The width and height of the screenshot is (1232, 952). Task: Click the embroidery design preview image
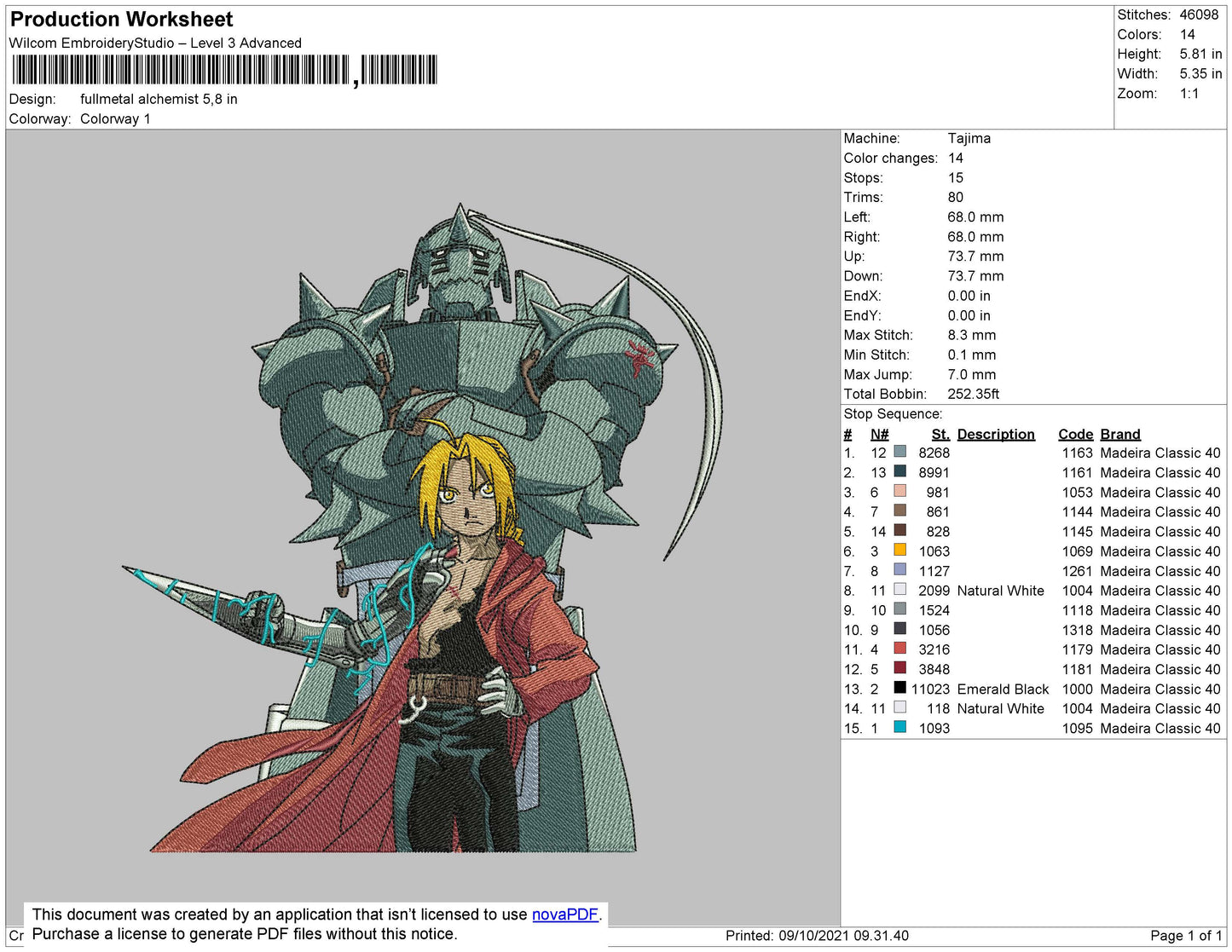tap(422, 528)
